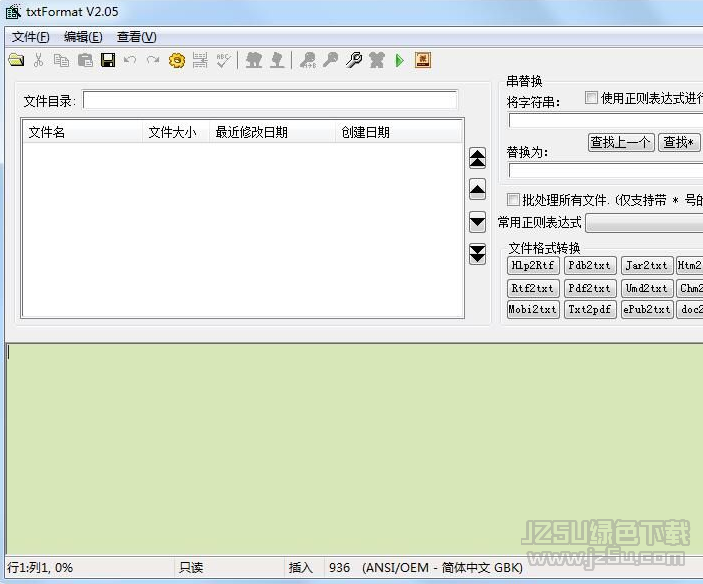Sort by 最近修改日期 column header
The height and width of the screenshot is (584, 703).
pyautogui.click(x=272, y=132)
